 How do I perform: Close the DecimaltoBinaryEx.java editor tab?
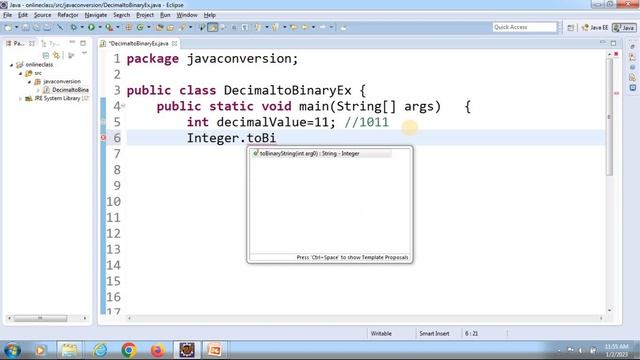click(x=175, y=43)
